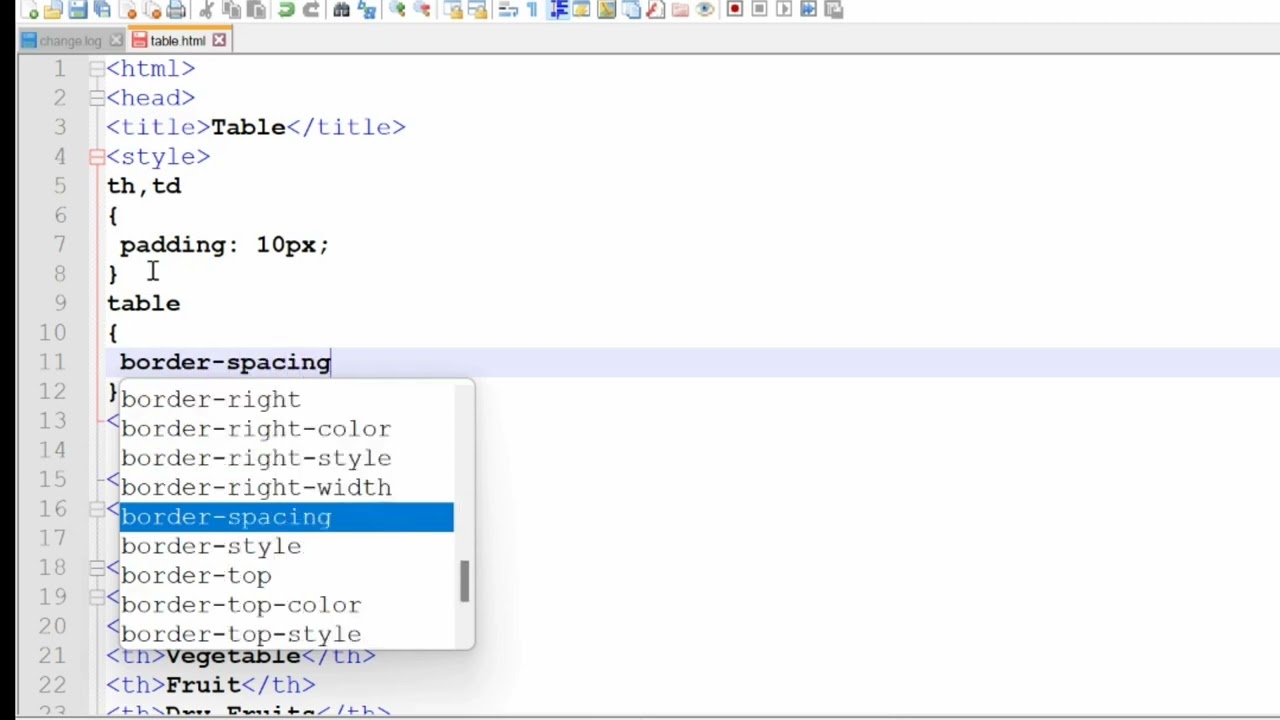Screen dimensions: 1280x720
Task: Click line number 7 in the margin
Action: click(60, 245)
